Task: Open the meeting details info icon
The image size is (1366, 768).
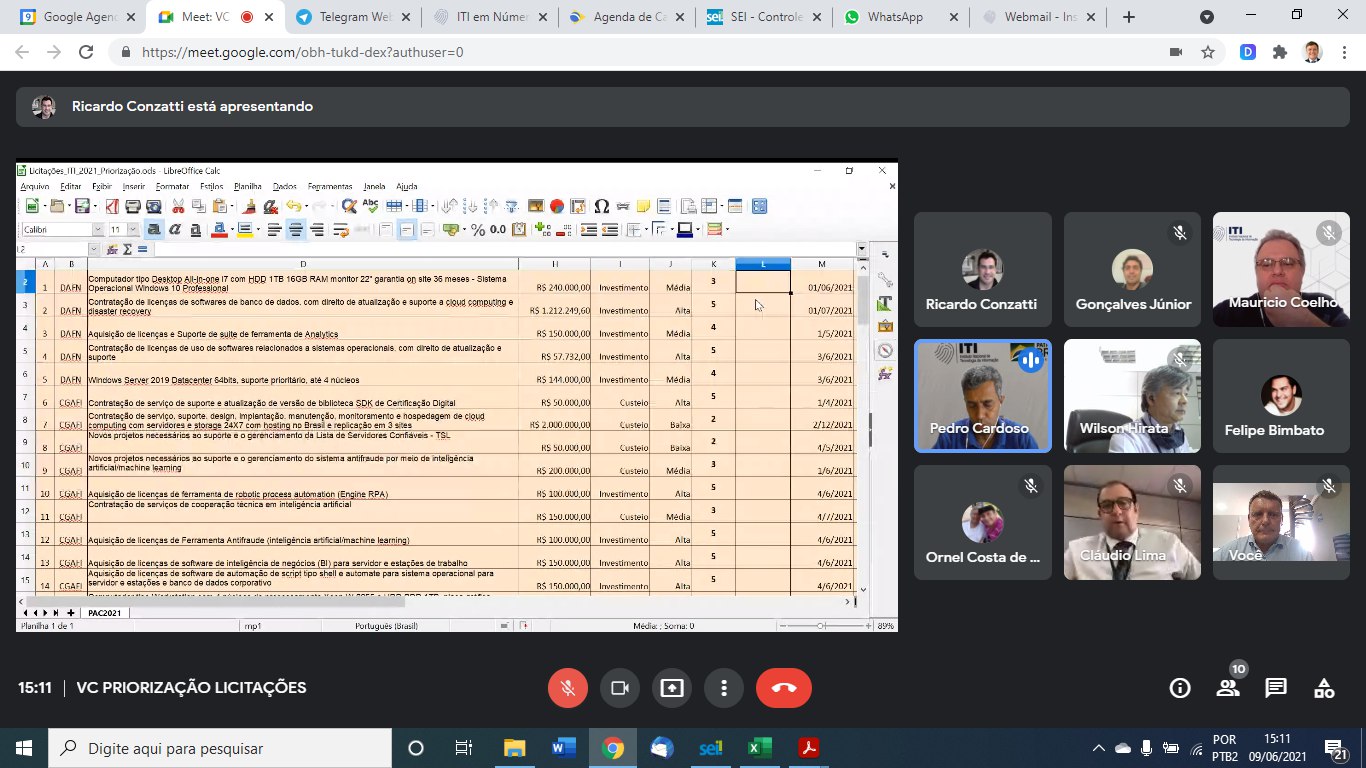Action: [x=1180, y=688]
